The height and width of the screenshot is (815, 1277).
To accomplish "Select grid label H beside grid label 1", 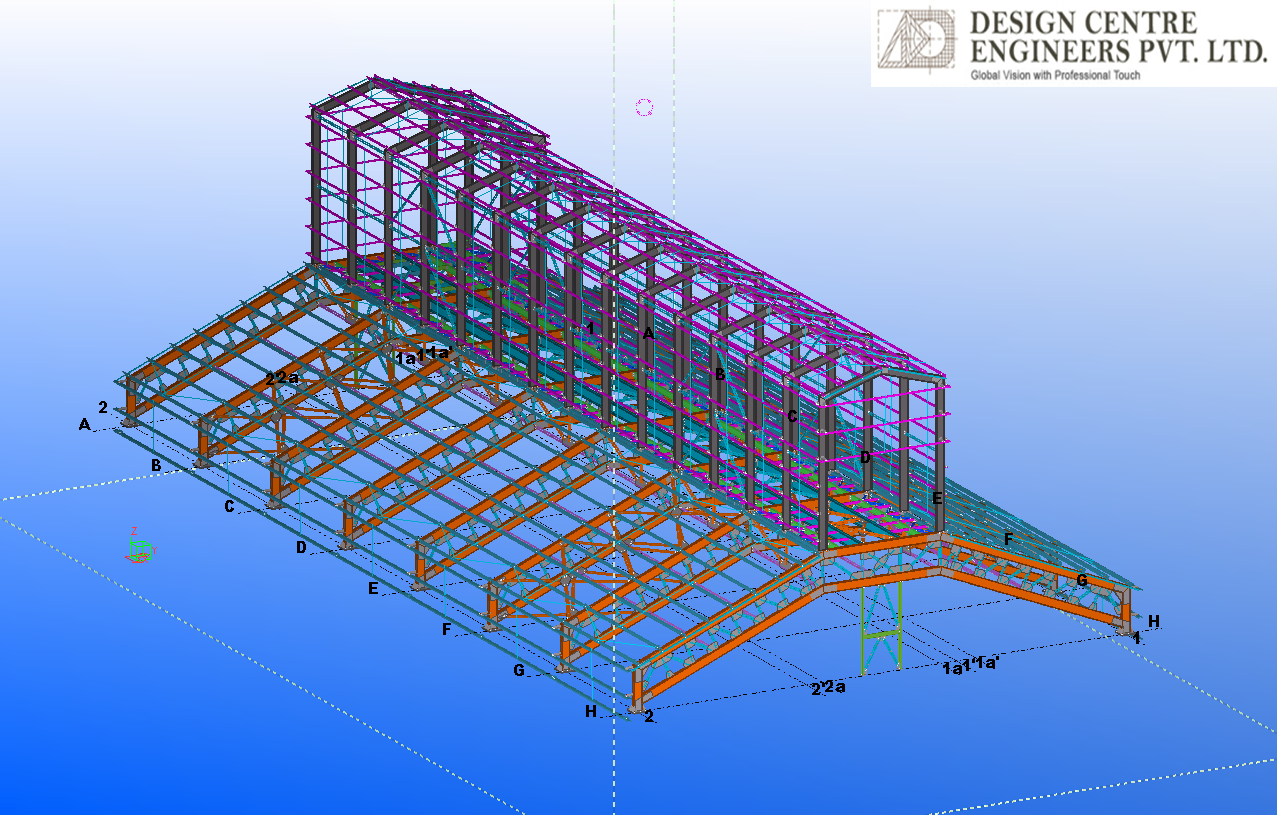I will [1154, 621].
